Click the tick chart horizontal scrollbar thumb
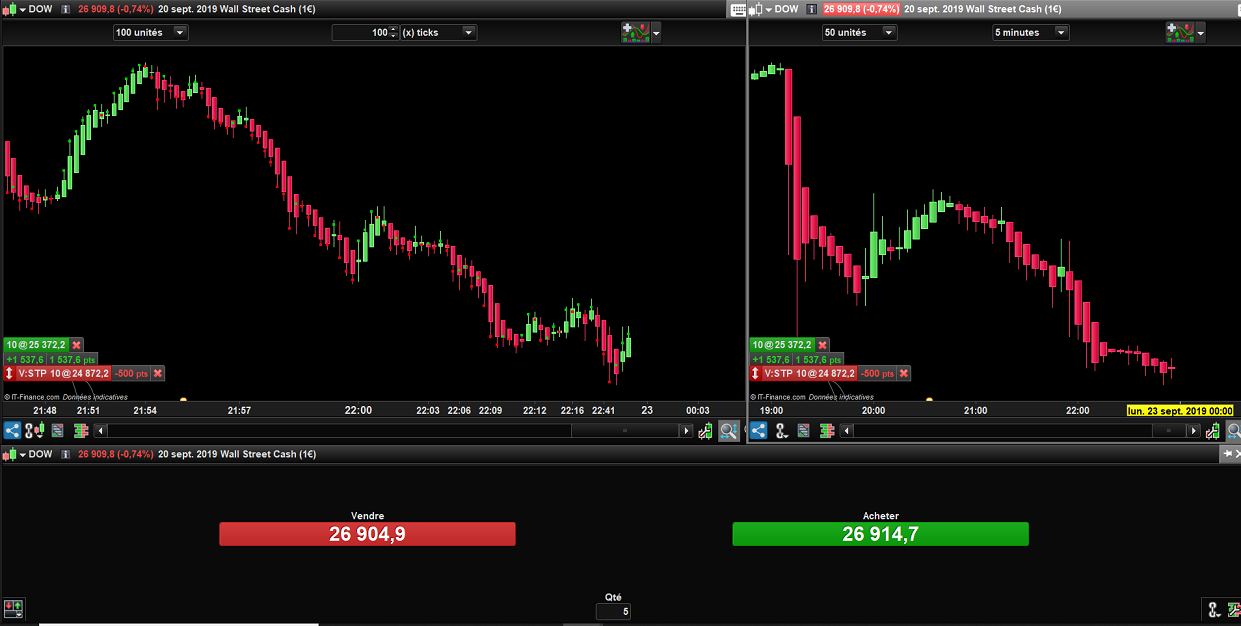The image size is (1241, 626). pos(625,431)
